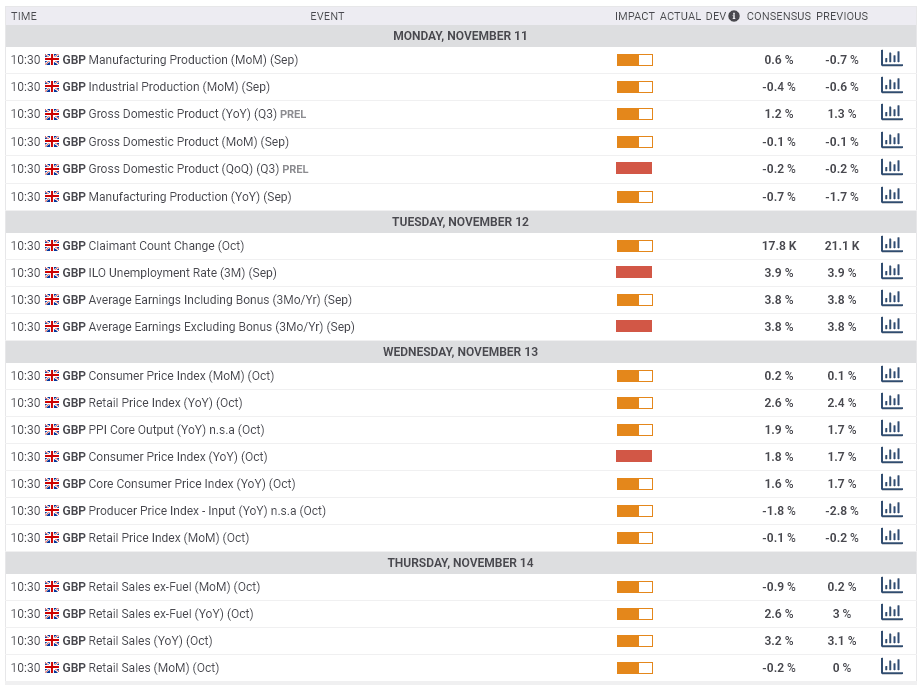Open the chart for PPI Core Output (YoY)
The width and height of the screenshot is (918, 695).
coord(891,428)
